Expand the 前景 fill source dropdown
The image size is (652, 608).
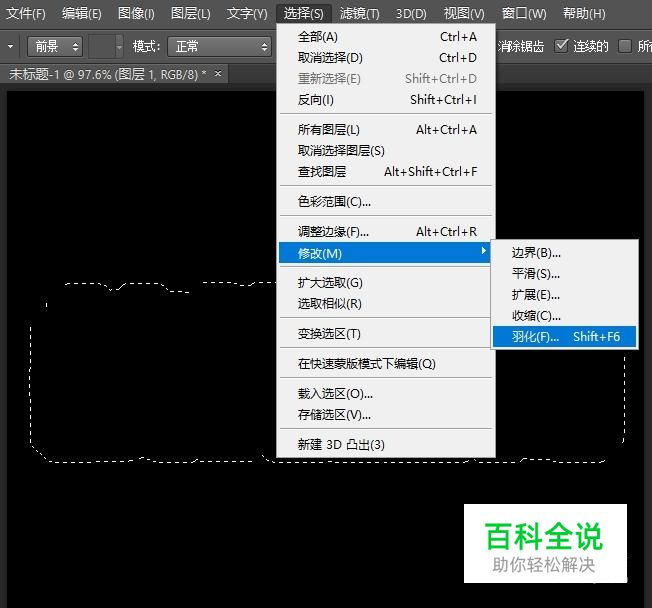55,46
